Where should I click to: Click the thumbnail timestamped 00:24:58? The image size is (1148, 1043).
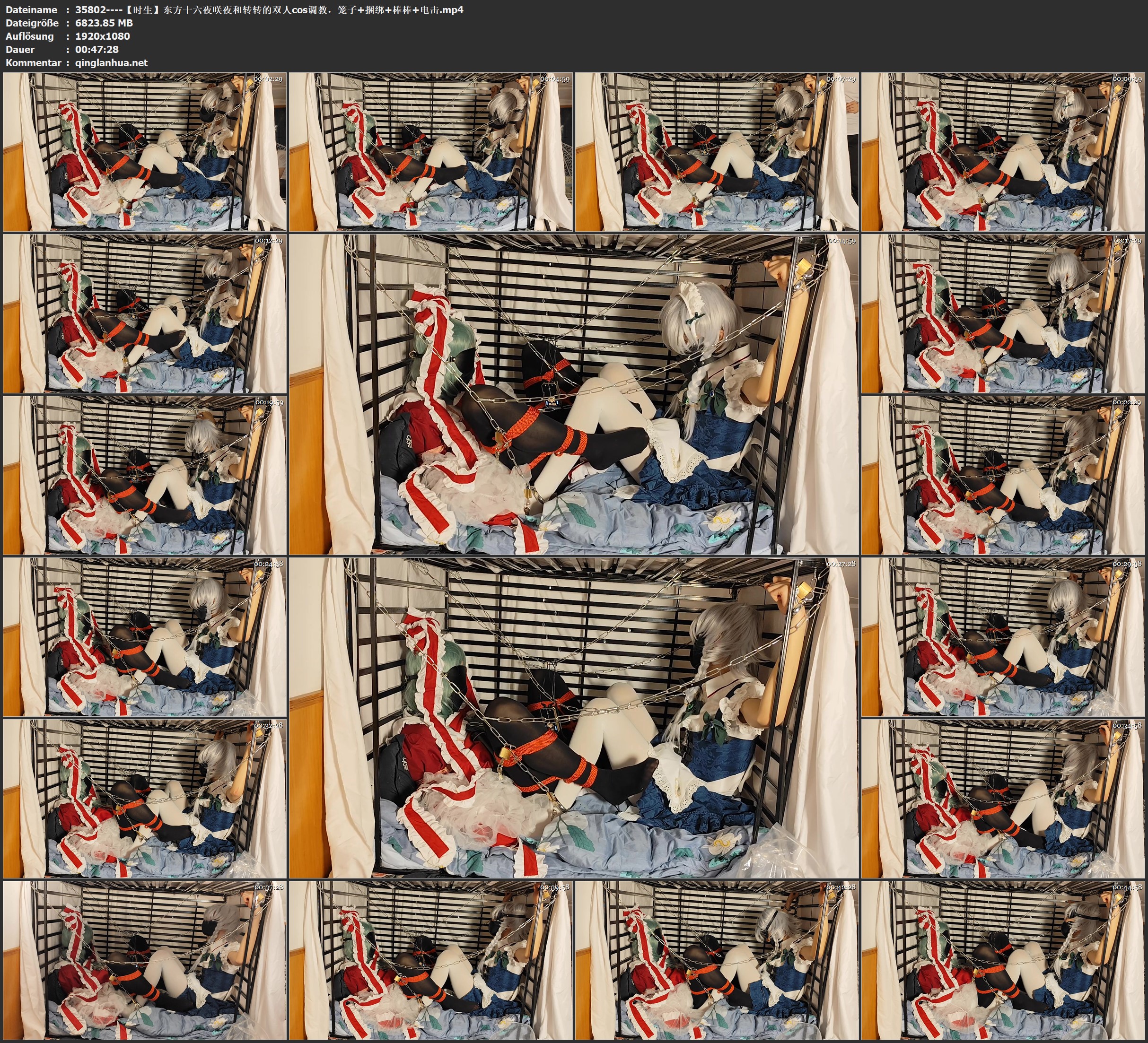(x=145, y=637)
